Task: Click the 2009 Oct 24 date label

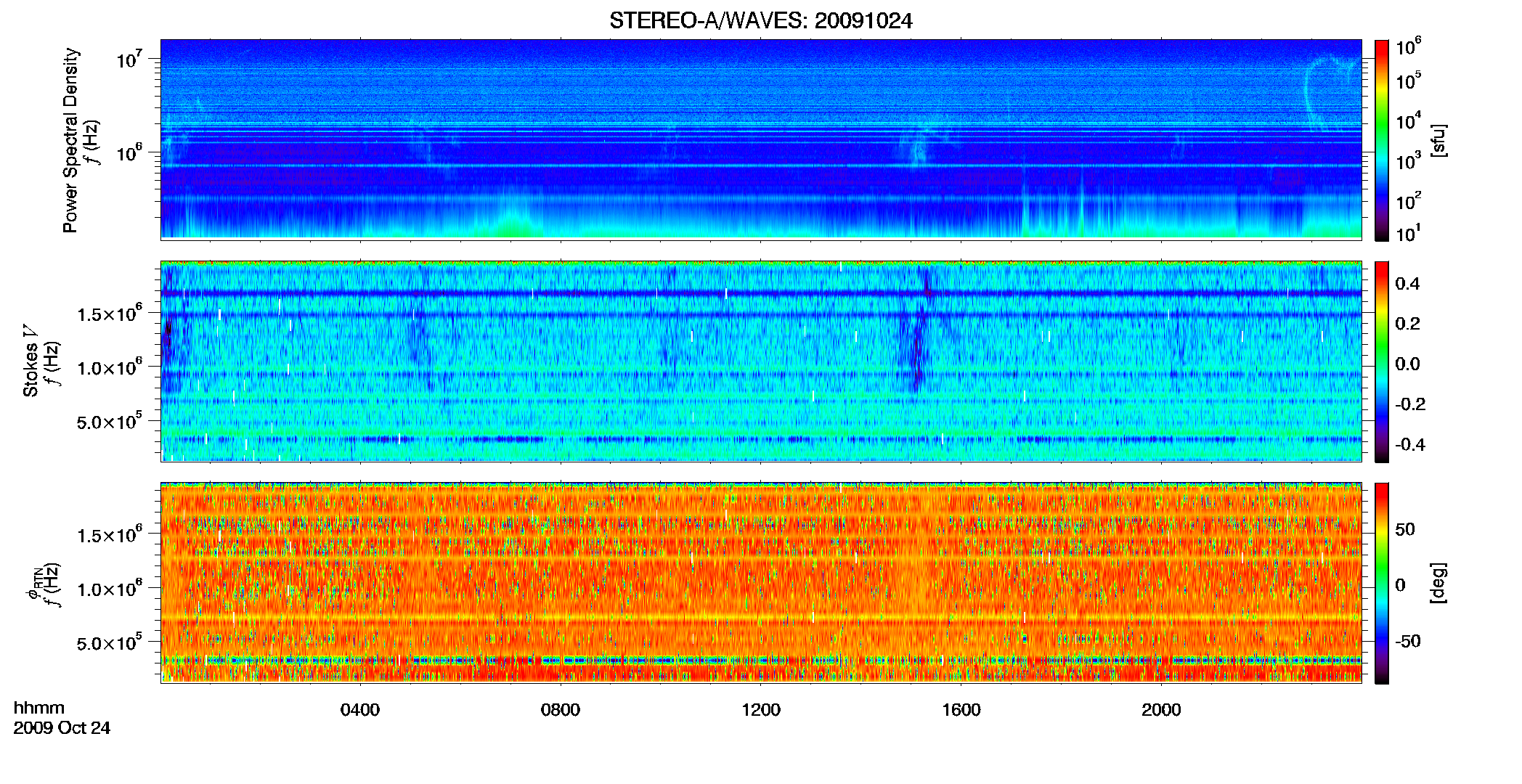Action: coord(62,728)
